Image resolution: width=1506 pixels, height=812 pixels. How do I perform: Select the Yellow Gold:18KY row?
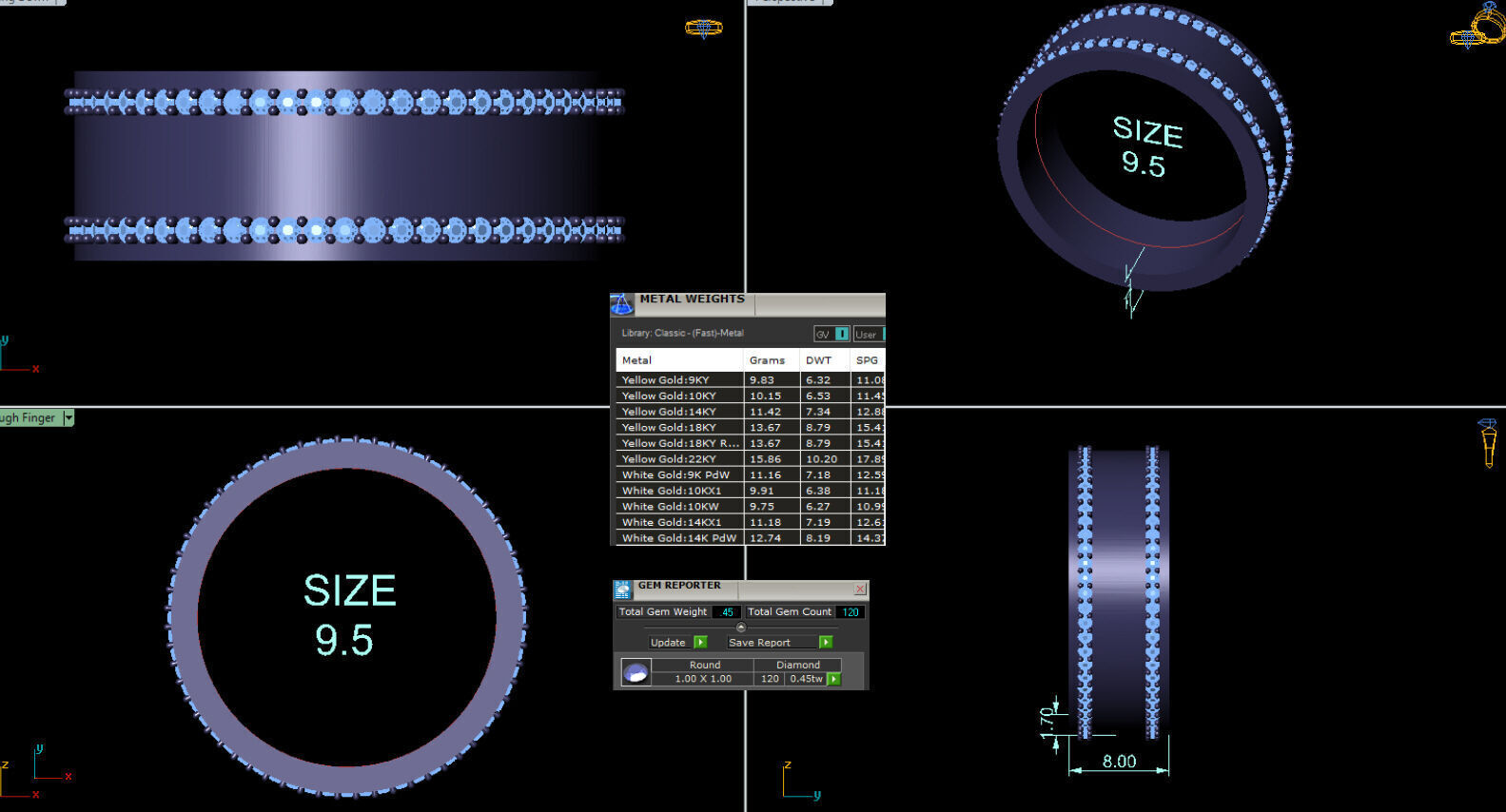click(751, 427)
